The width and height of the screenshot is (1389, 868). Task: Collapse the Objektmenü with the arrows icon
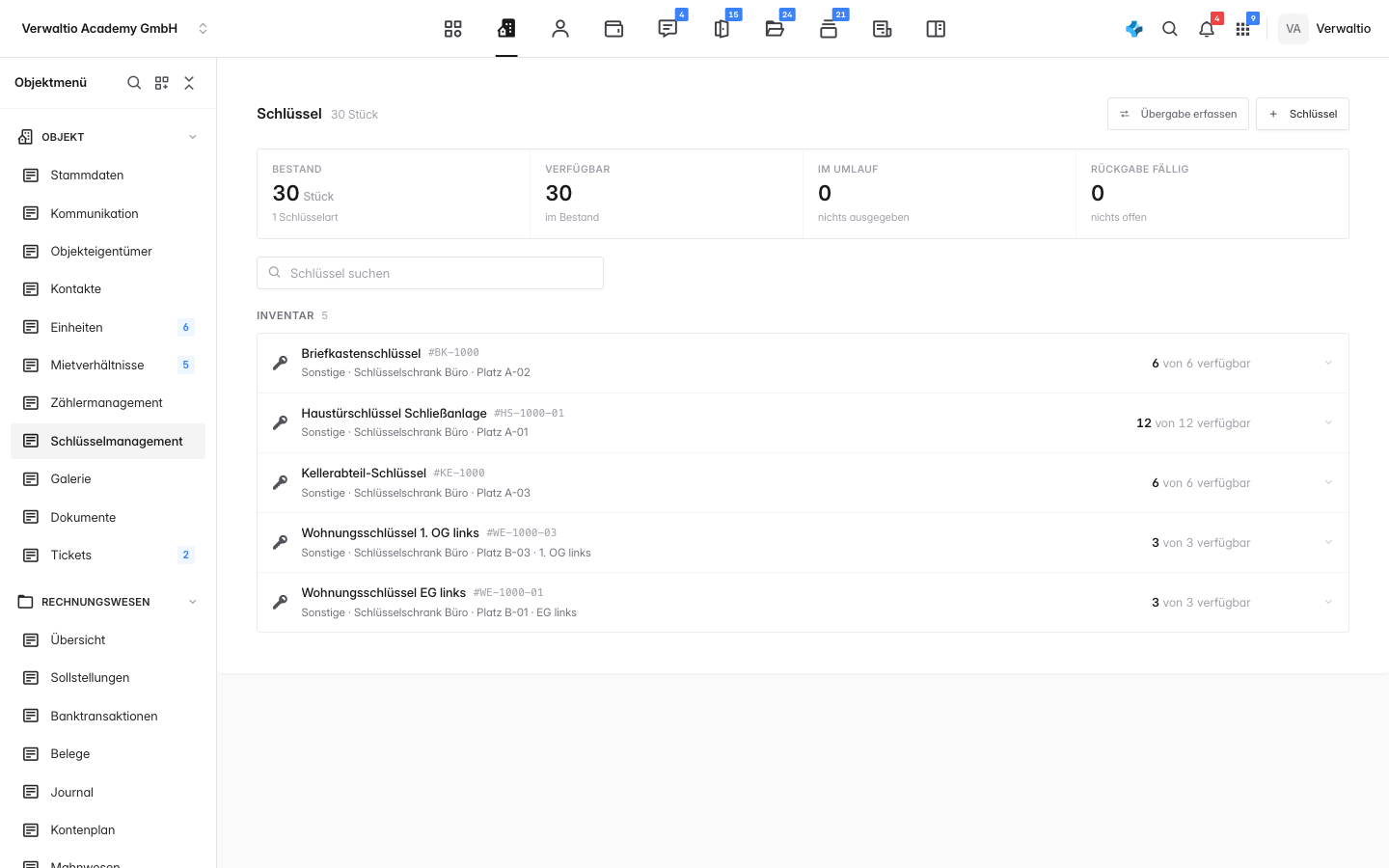point(189,83)
